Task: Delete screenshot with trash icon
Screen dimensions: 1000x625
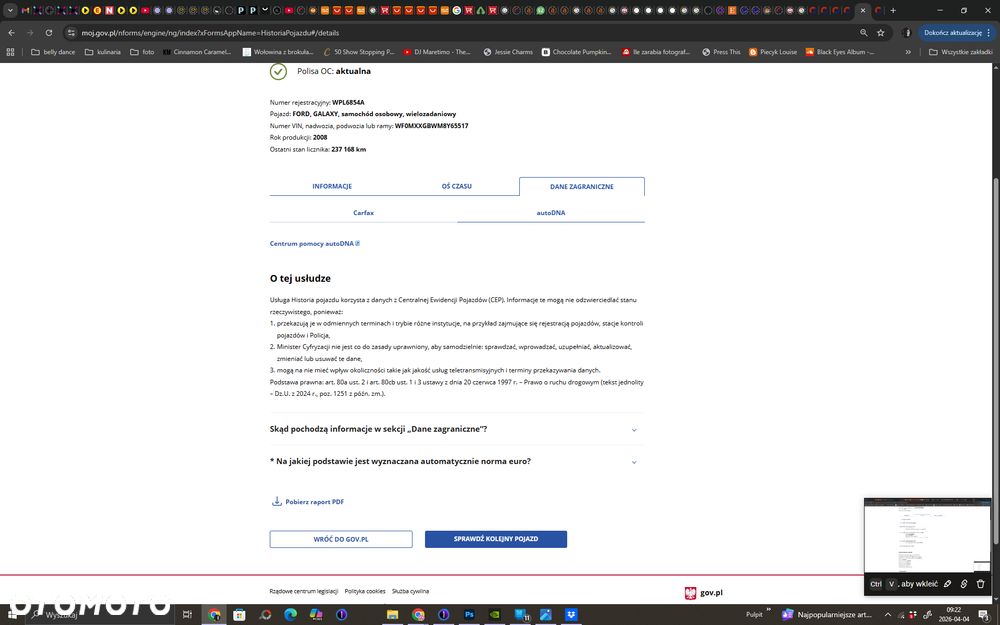Action: pyautogui.click(x=980, y=584)
